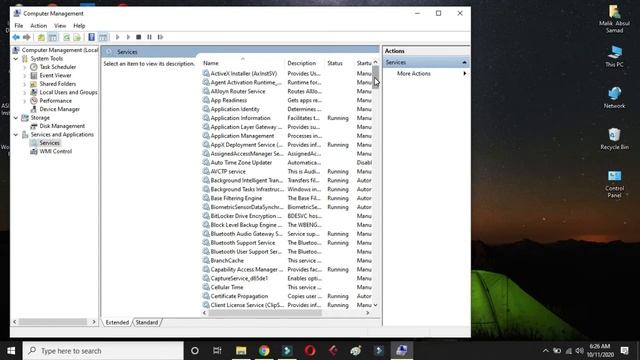Open File Explorer from the taskbar
This screenshot has width=640, height=360.
(x=241, y=351)
